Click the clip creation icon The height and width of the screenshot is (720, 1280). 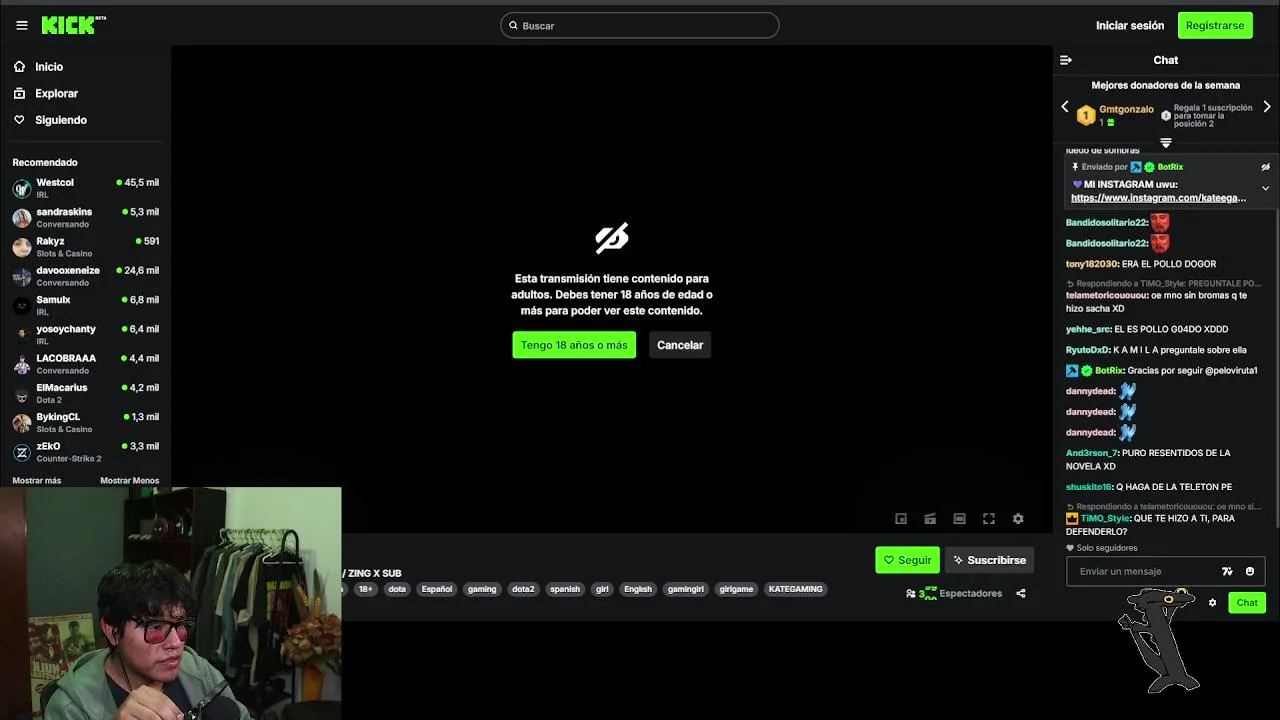[930, 519]
